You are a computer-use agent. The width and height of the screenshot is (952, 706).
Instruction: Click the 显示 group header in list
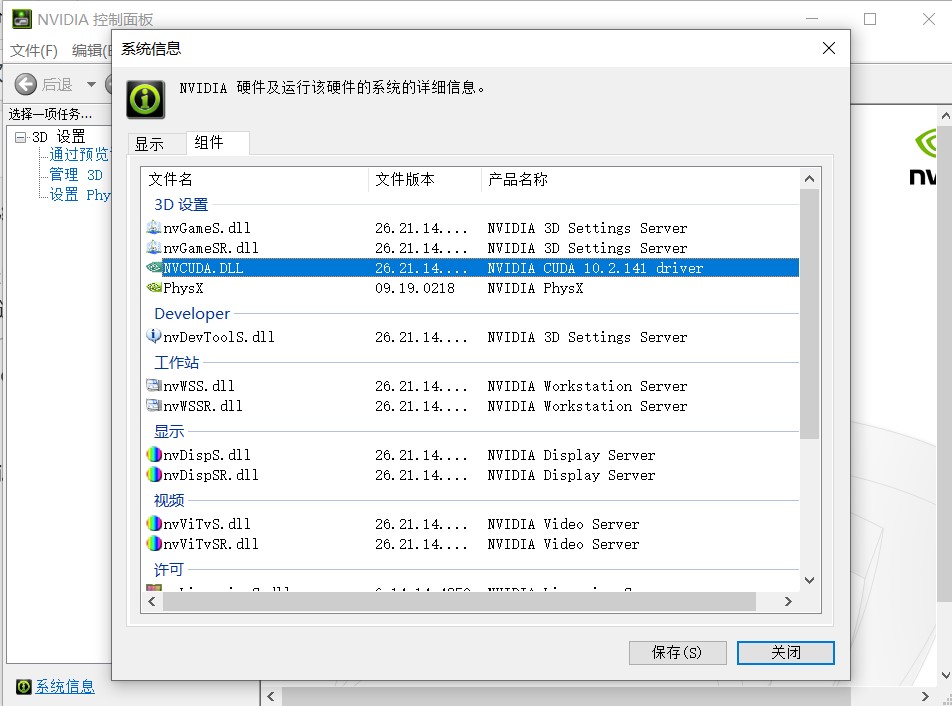169,432
